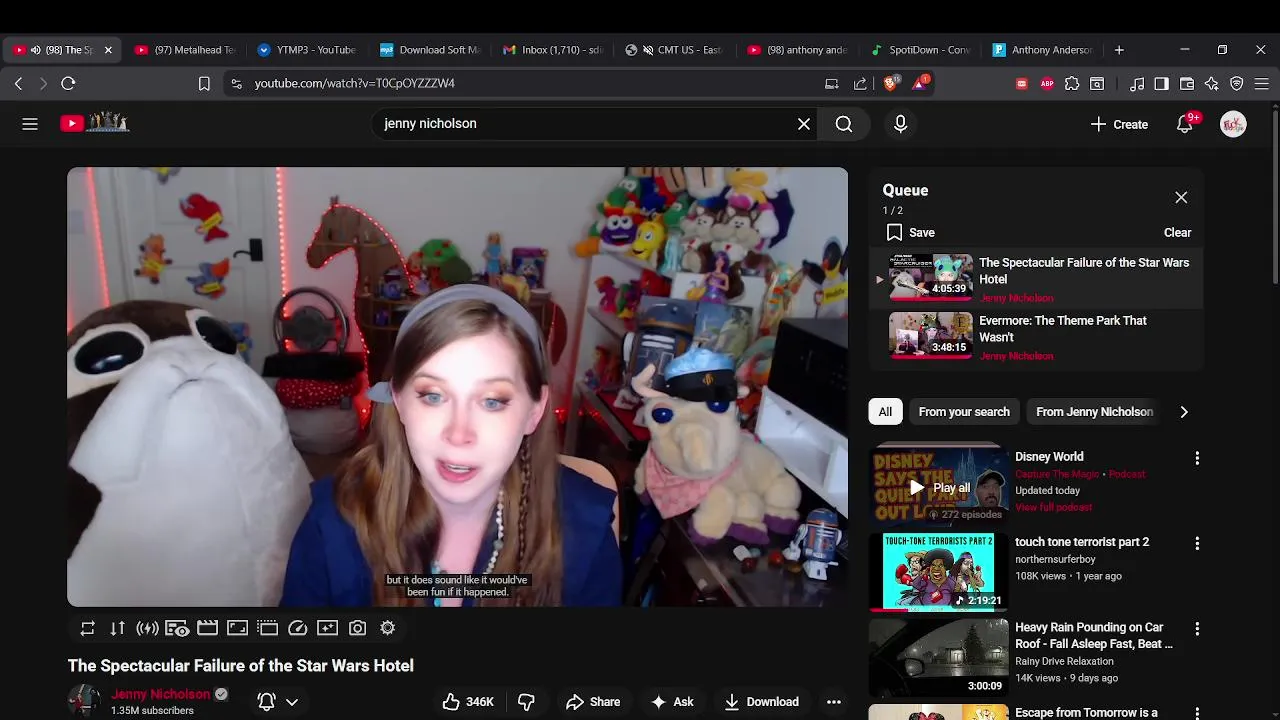Open the Heavy Rain Pounding on Car Roof title
The width and height of the screenshot is (1280, 720).
(x=1094, y=635)
